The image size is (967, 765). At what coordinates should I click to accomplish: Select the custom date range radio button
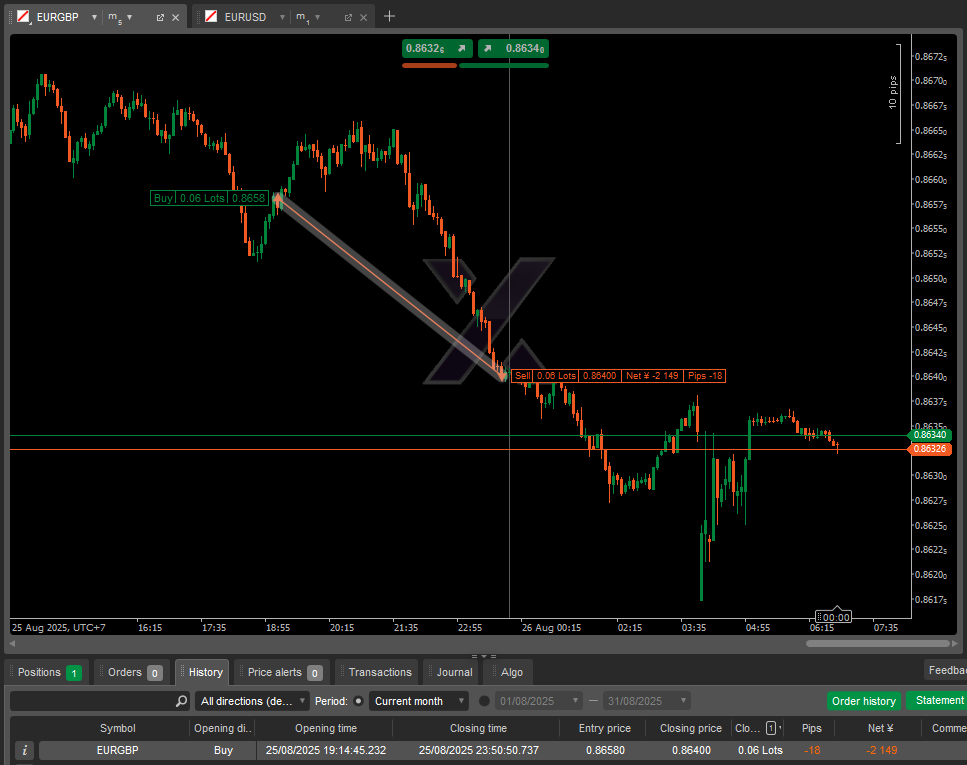tap(485, 701)
